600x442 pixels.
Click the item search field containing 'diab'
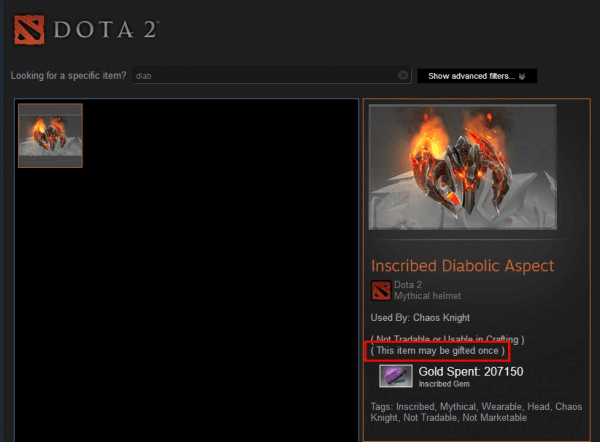point(272,75)
